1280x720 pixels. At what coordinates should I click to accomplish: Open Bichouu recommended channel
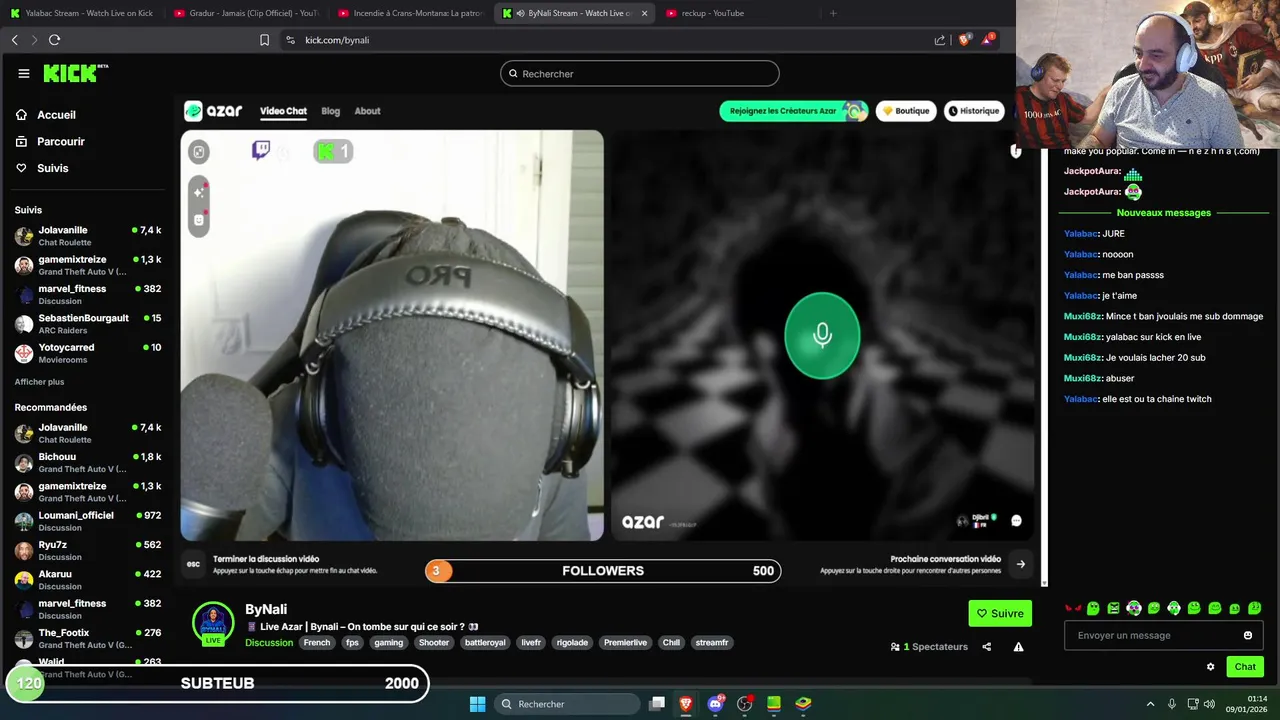pyautogui.click(x=88, y=463)
